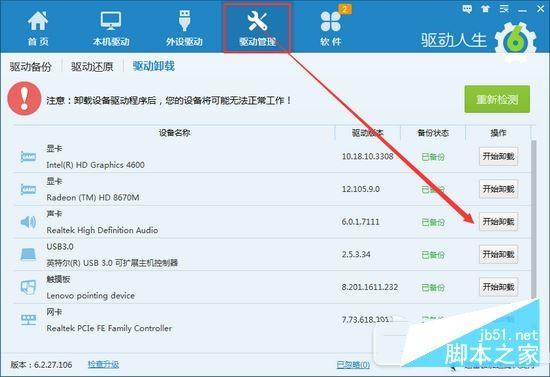Select Realtek PCIe FE Family Controller name
Screen dimensions: 550x377
click(x=109, y=328)
